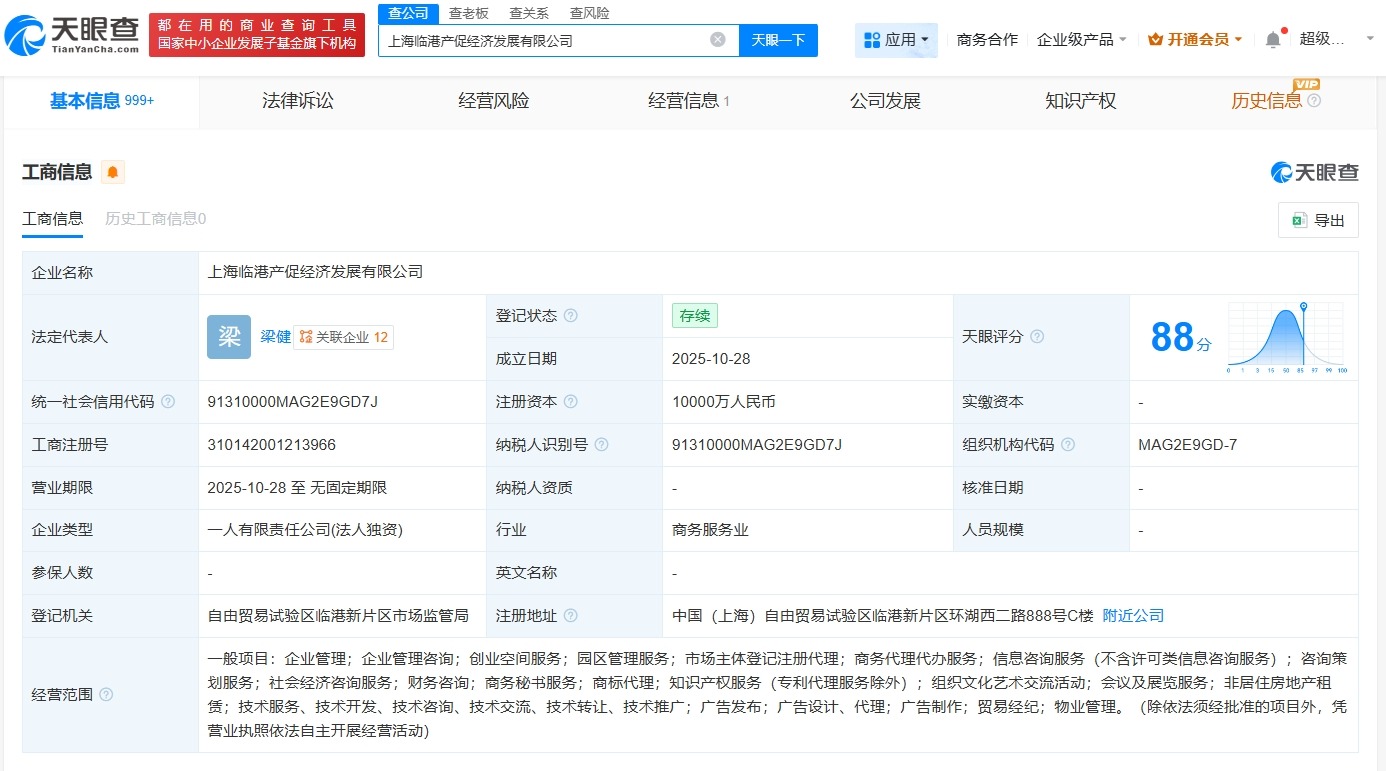Clear the search box using the X icon

click(716, 39)
